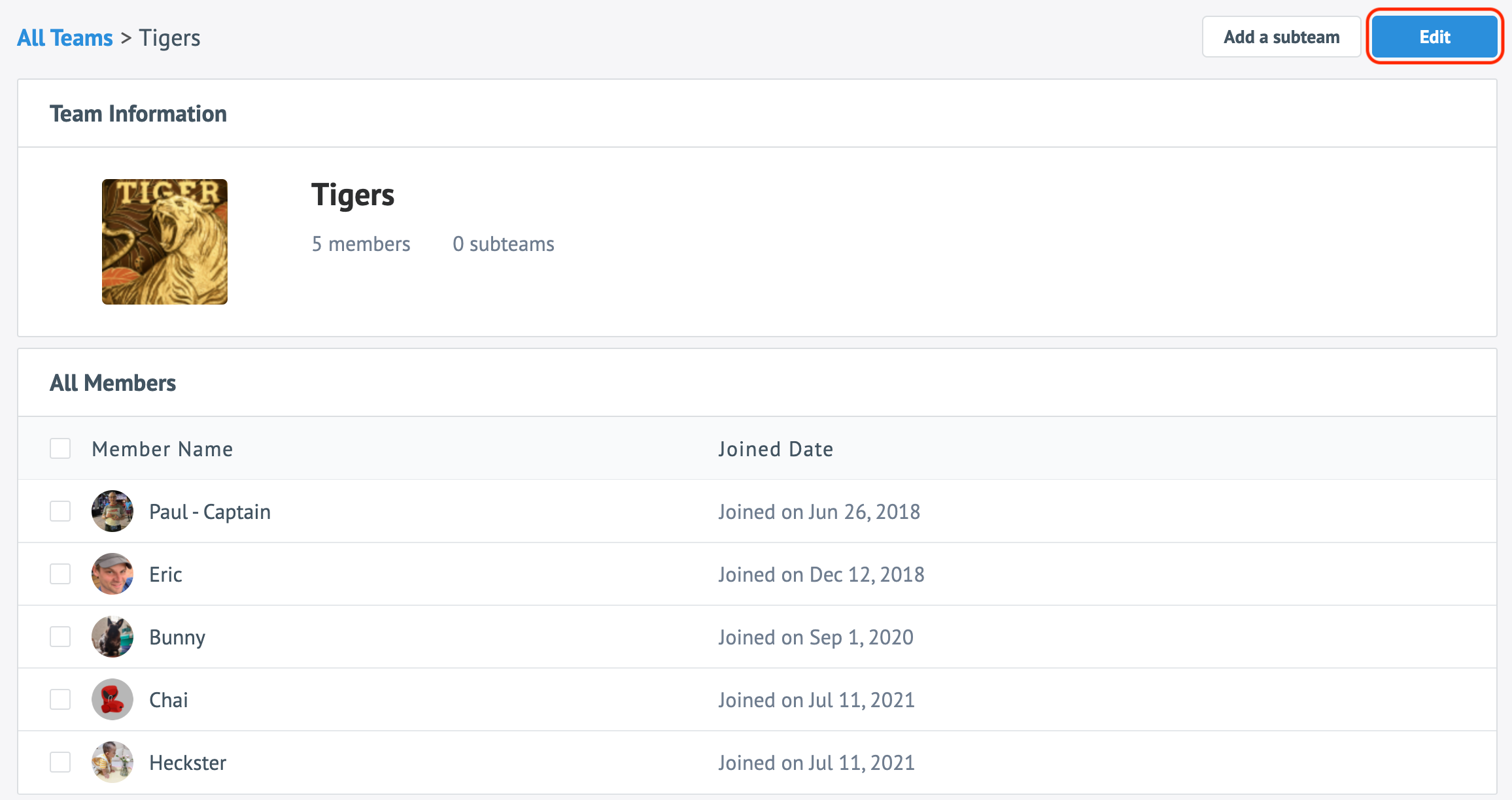Click the 0 subteams count

pyautogui.click(x=504, y=244)
